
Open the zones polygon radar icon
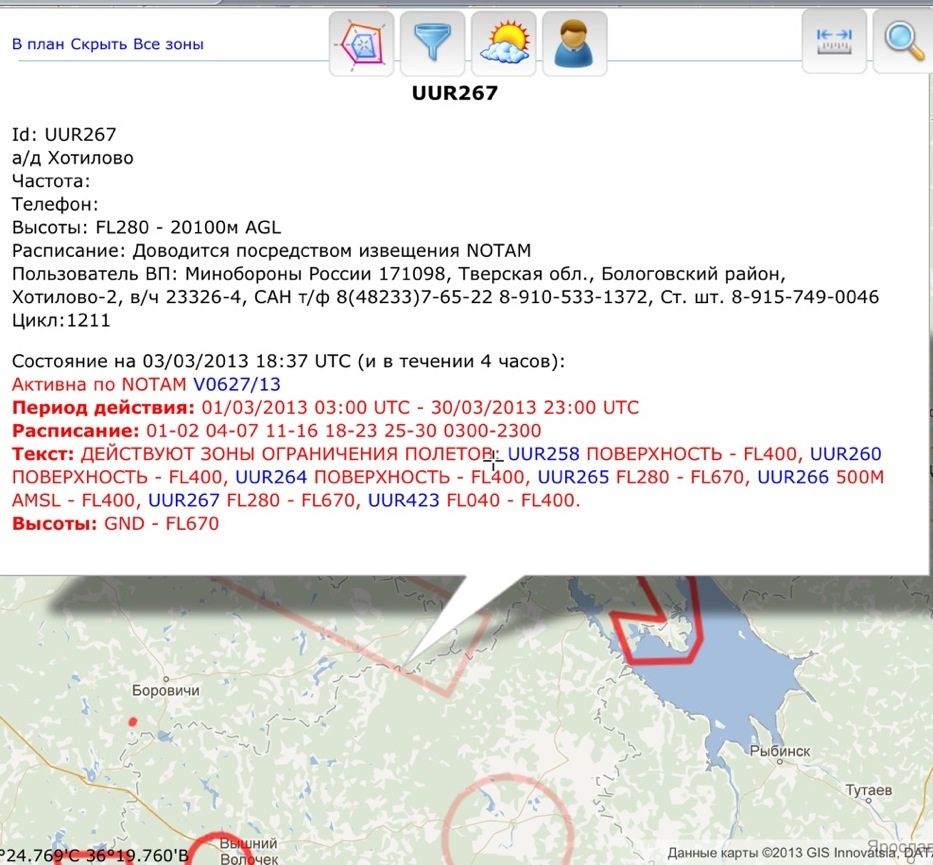coord(361,44)
